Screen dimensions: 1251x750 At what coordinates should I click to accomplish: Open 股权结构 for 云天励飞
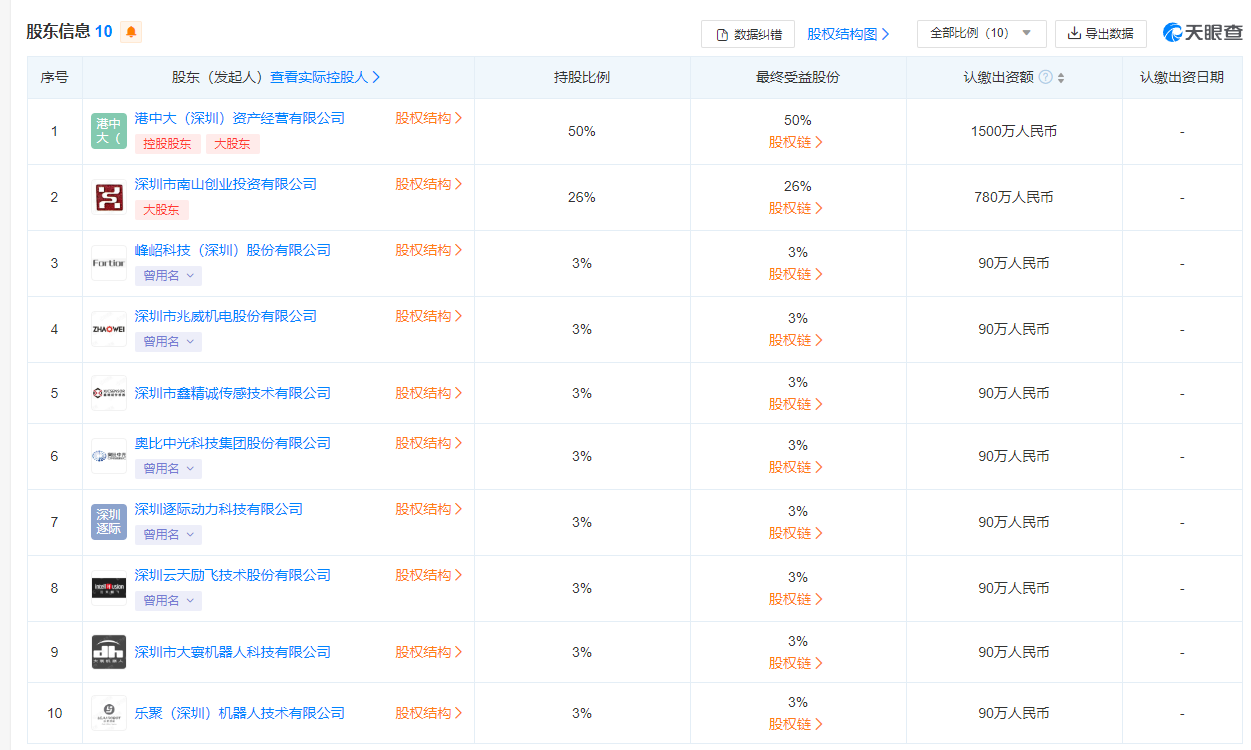click(429, 575)
